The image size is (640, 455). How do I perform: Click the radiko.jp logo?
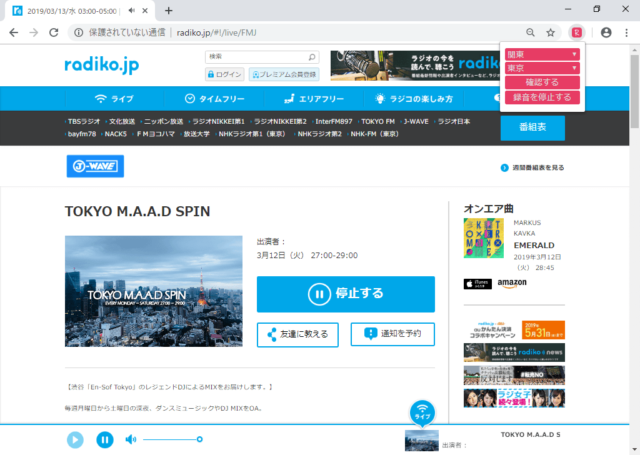[x=102, y=65]
